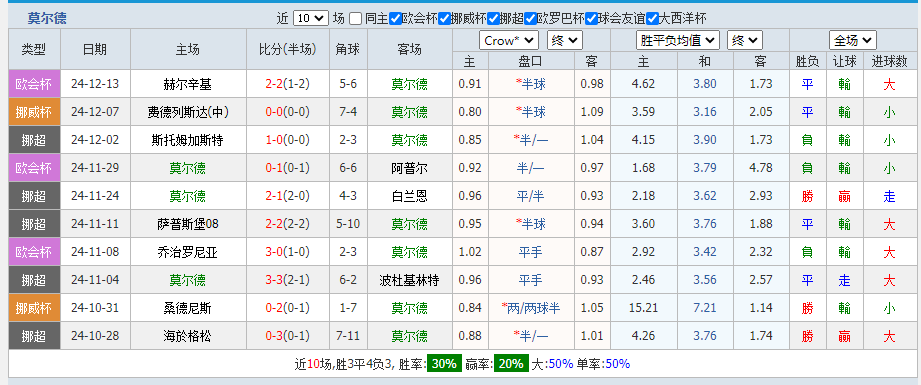Click the 0-3(0-1) score on 24-10-28 row
Viewport: 921px width, 385px height.
[x=288, y=337]
